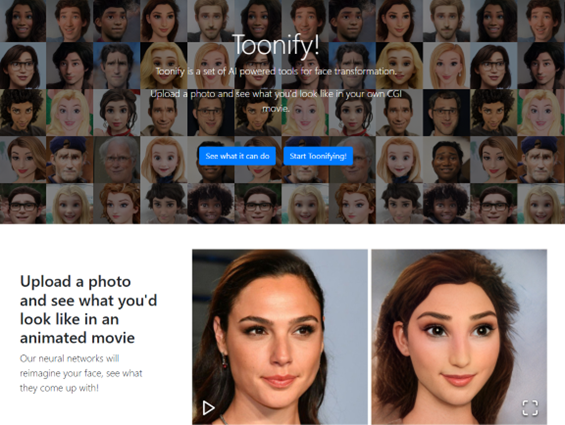
Task: Select the leftmost red-haired woman in the bottom row
Action: coord(117,204)
